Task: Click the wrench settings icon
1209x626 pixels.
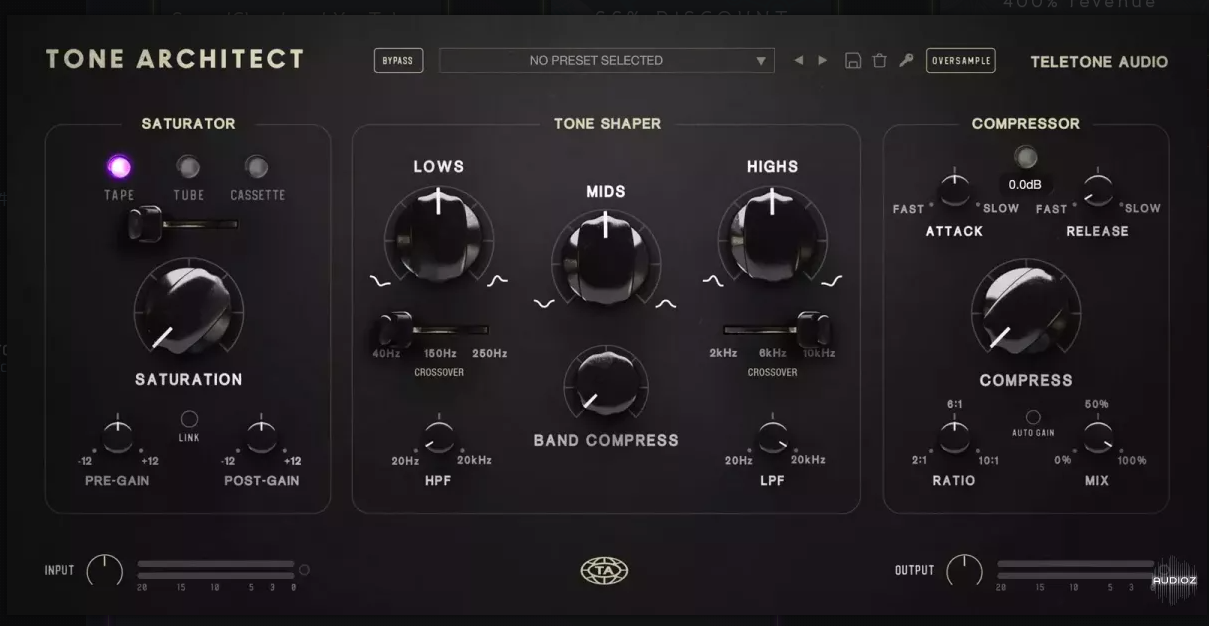Action: pyautogui.click(x=906, y=60)
